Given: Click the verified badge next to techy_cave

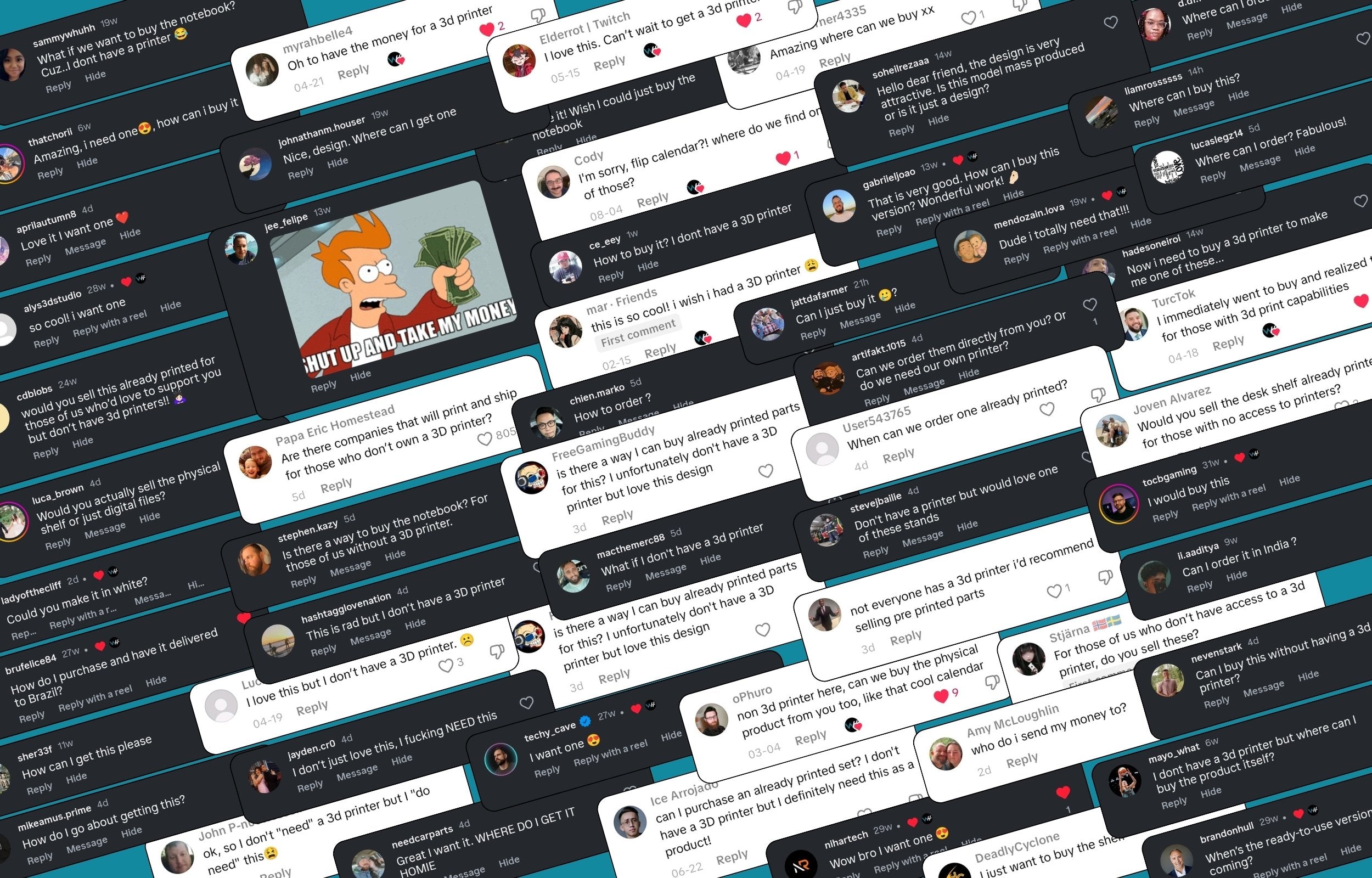Looking at the screenshot, I should point(585,721).
